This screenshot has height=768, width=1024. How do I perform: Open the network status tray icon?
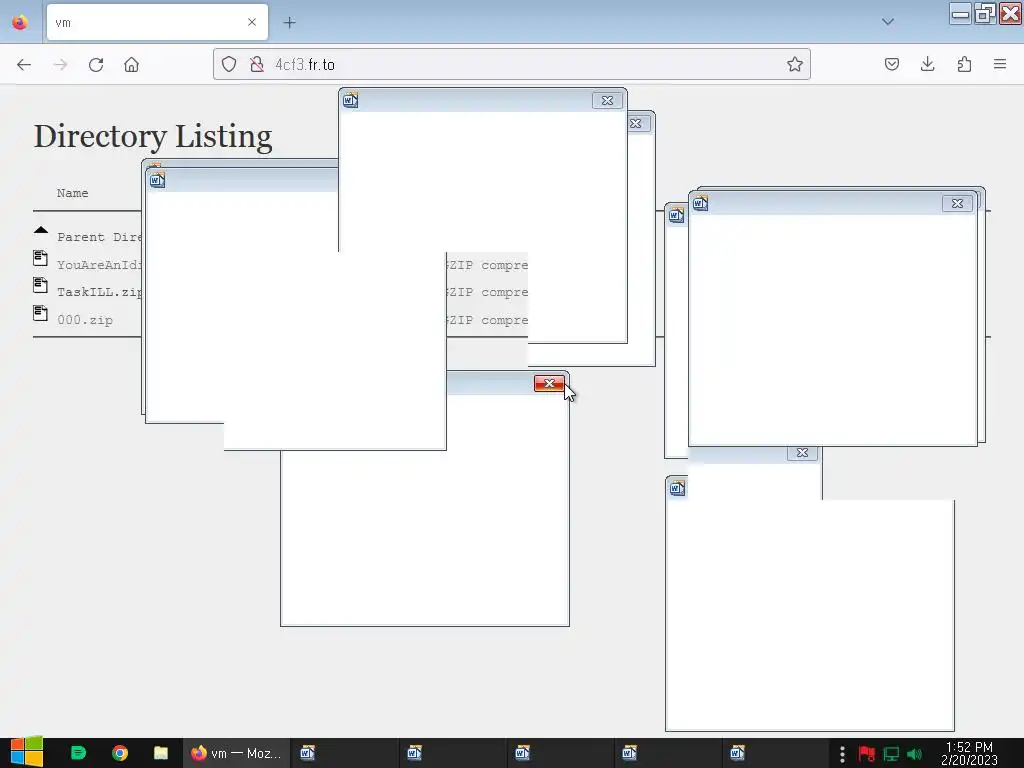pos(891,754)
